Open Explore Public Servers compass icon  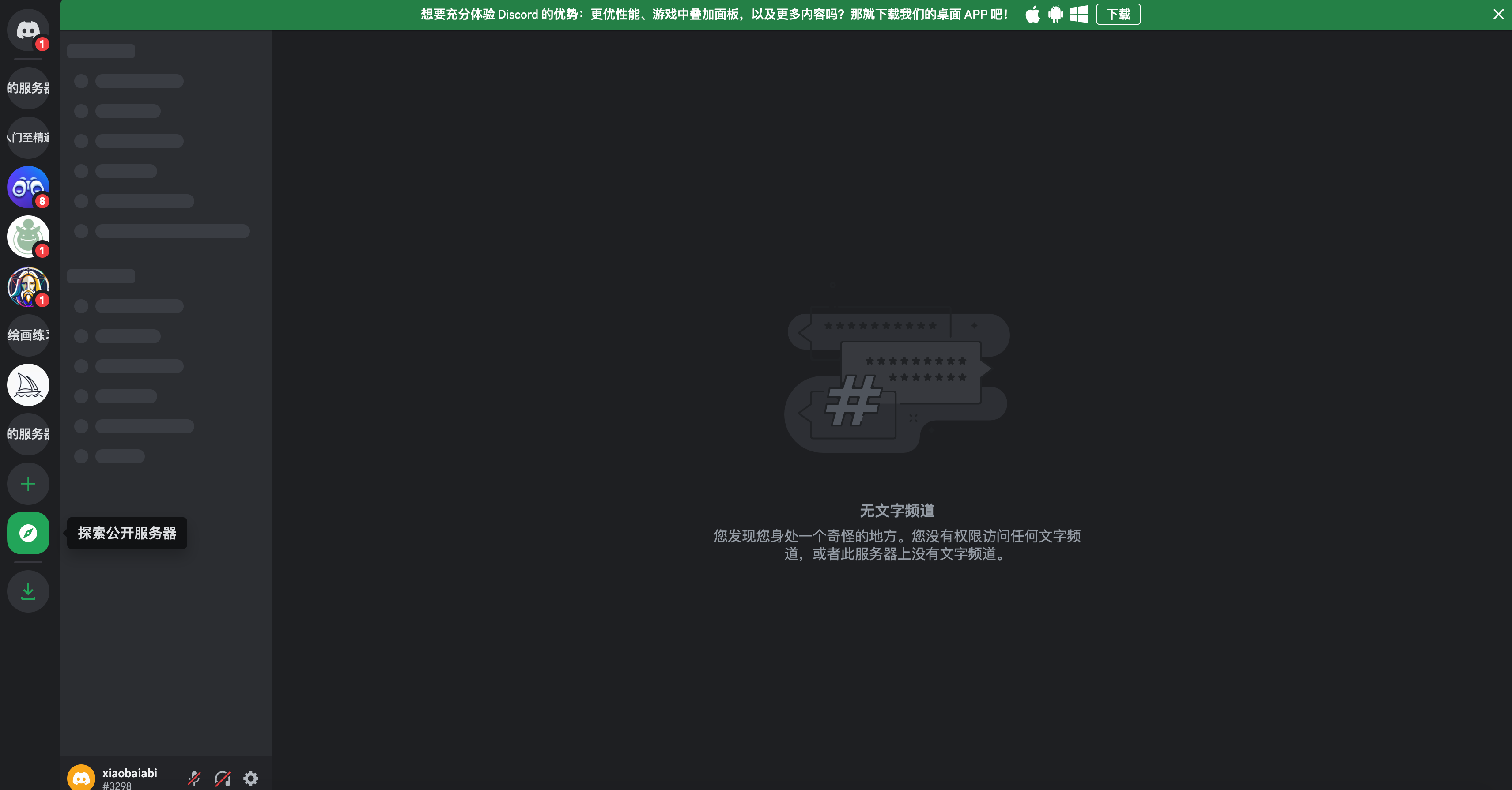pos(27,533)
